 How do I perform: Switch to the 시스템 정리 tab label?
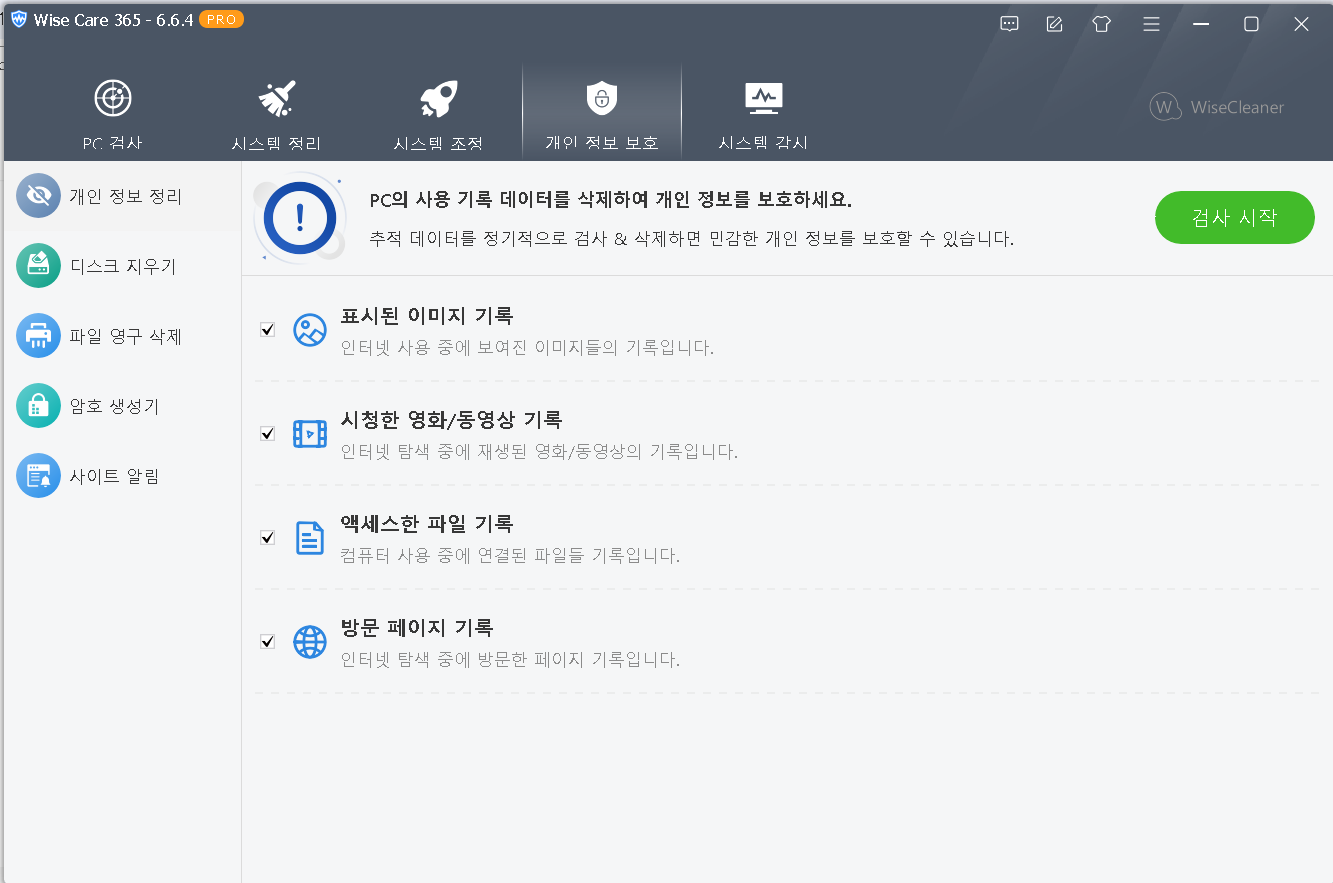point(276,143)
